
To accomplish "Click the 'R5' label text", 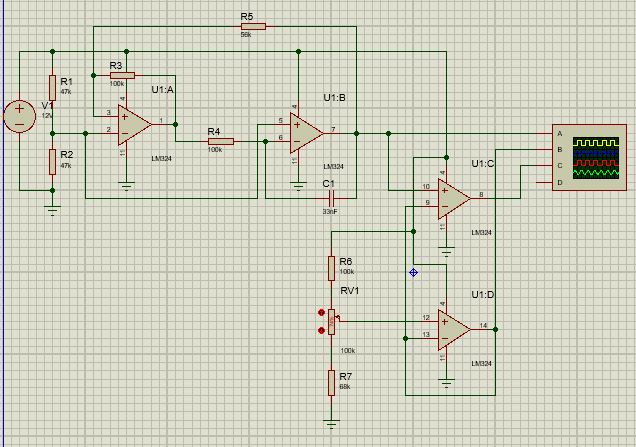I will [x=247, y=17].
